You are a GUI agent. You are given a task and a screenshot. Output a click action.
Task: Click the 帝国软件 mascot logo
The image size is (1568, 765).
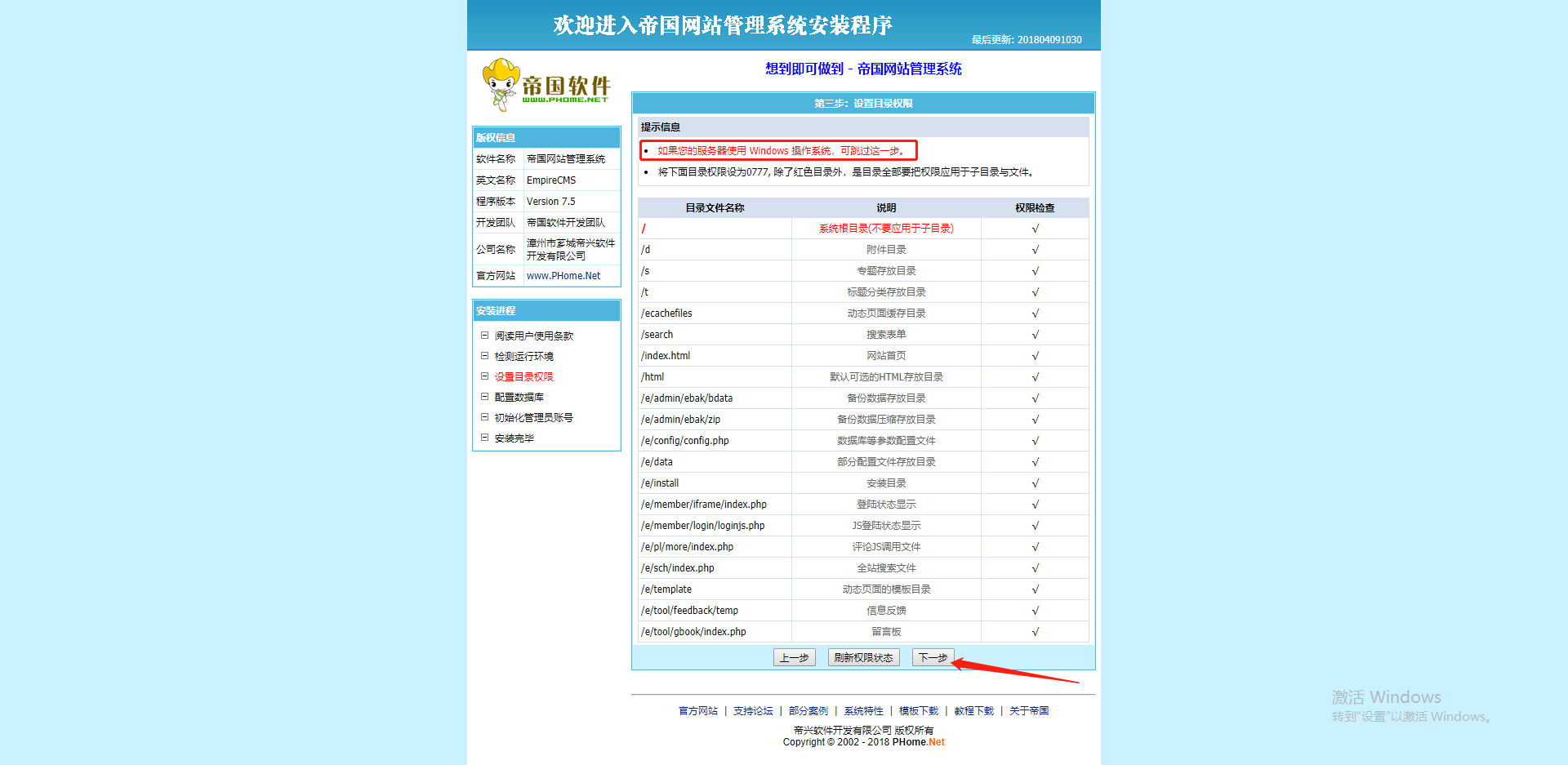tap(546, 84)
